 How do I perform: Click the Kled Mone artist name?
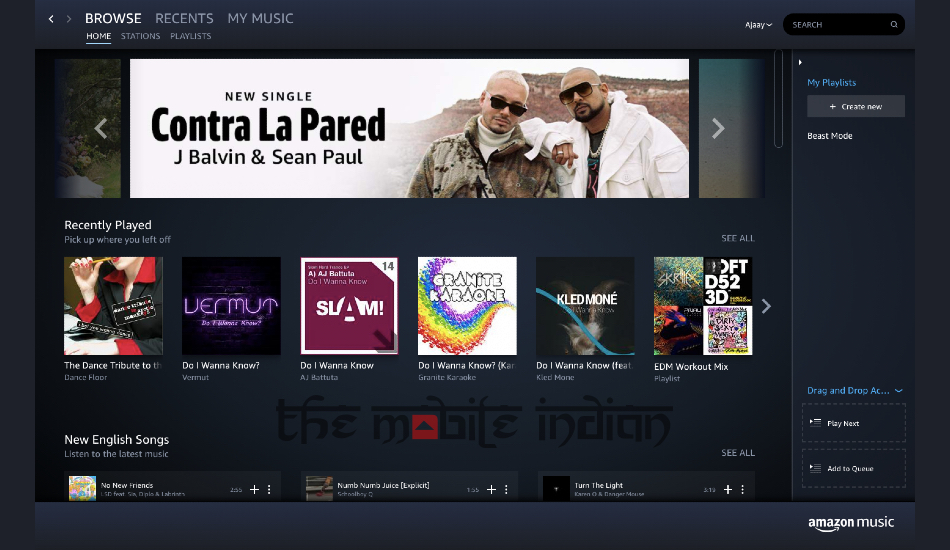click(x=555, y=377)
